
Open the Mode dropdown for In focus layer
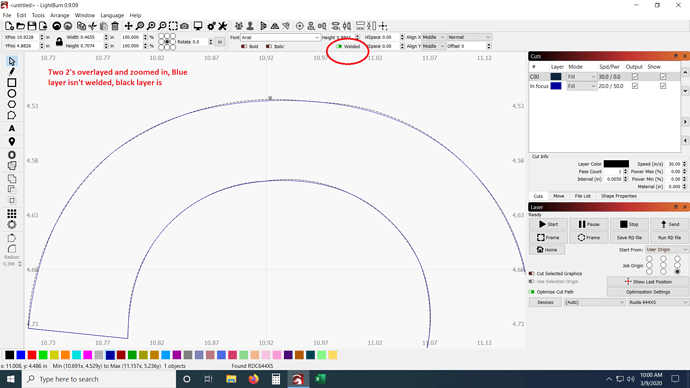[581, 86]
